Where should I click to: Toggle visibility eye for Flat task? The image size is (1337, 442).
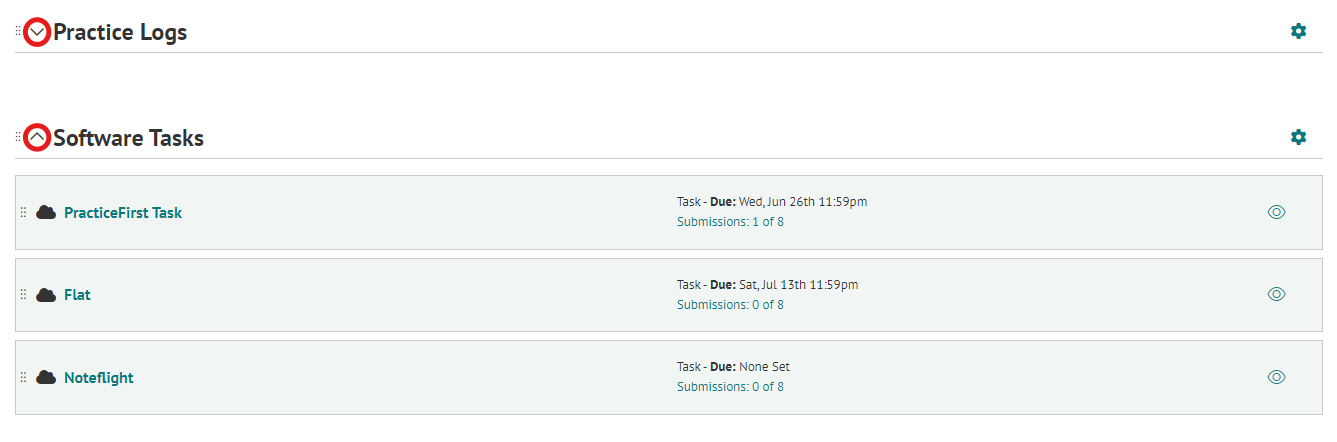(x=1276, y=294)
